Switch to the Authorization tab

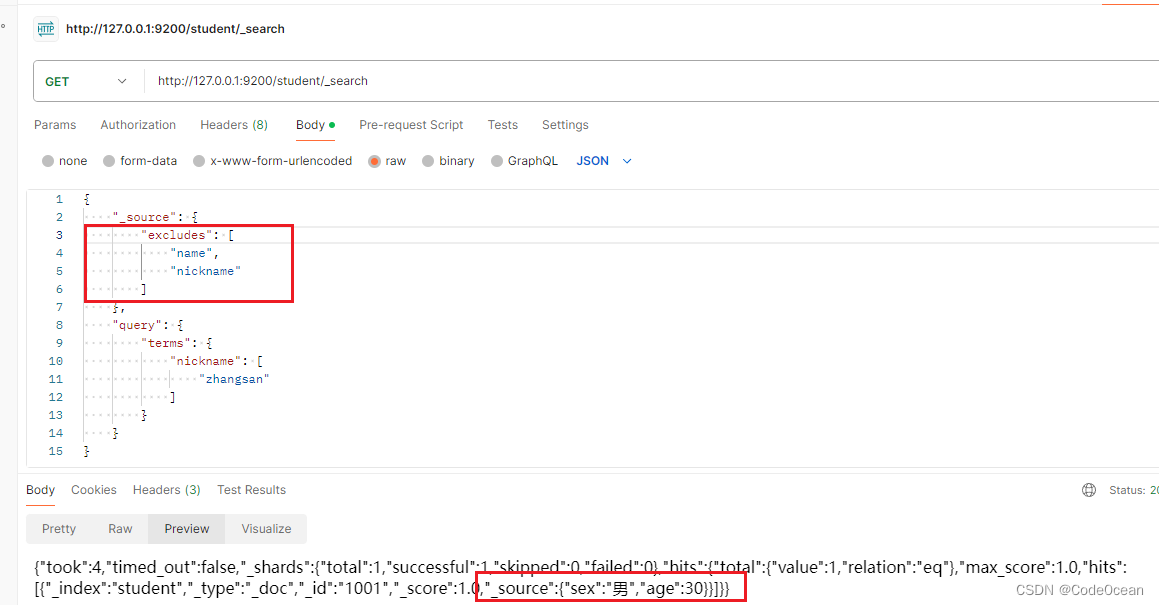coord(138,125)
